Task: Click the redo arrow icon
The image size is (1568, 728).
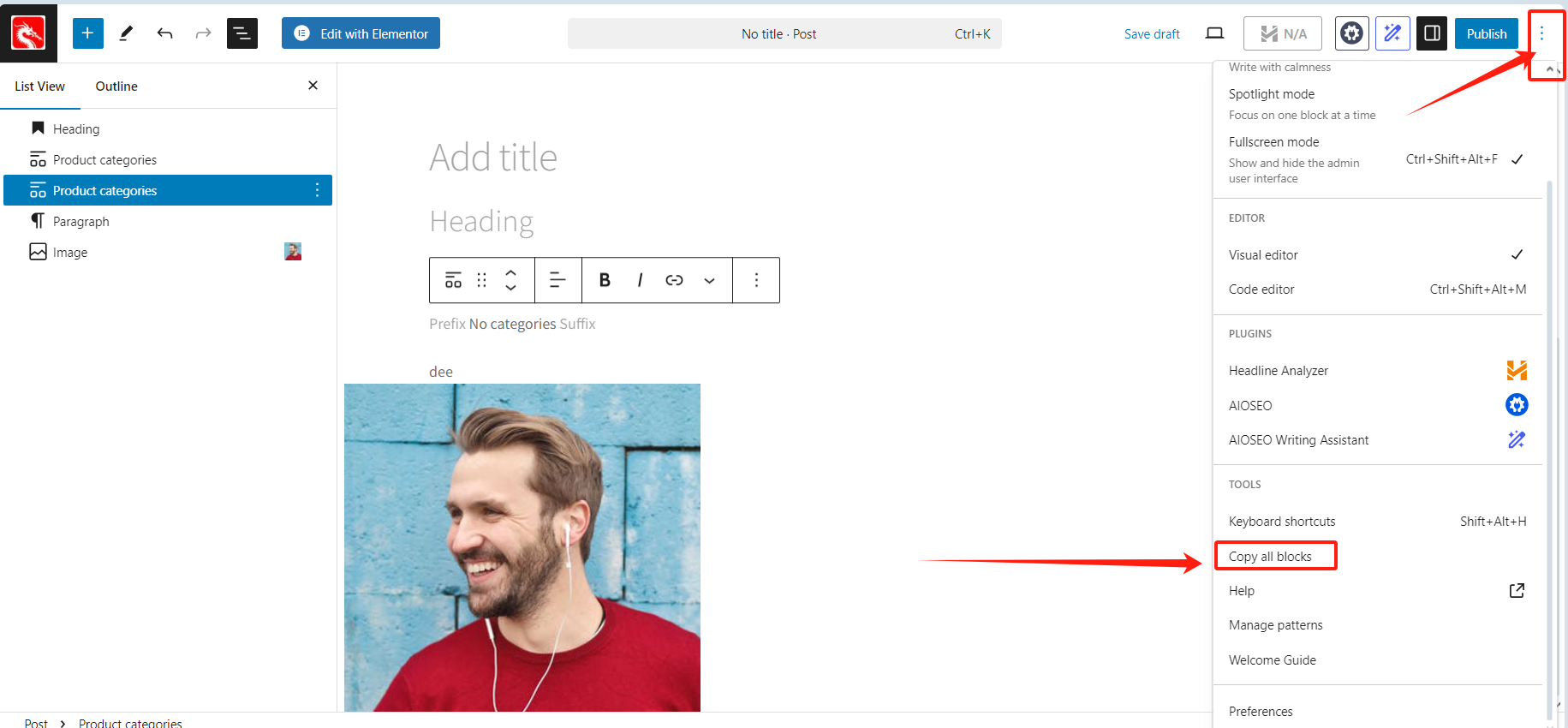Action: tap(203, 33)
